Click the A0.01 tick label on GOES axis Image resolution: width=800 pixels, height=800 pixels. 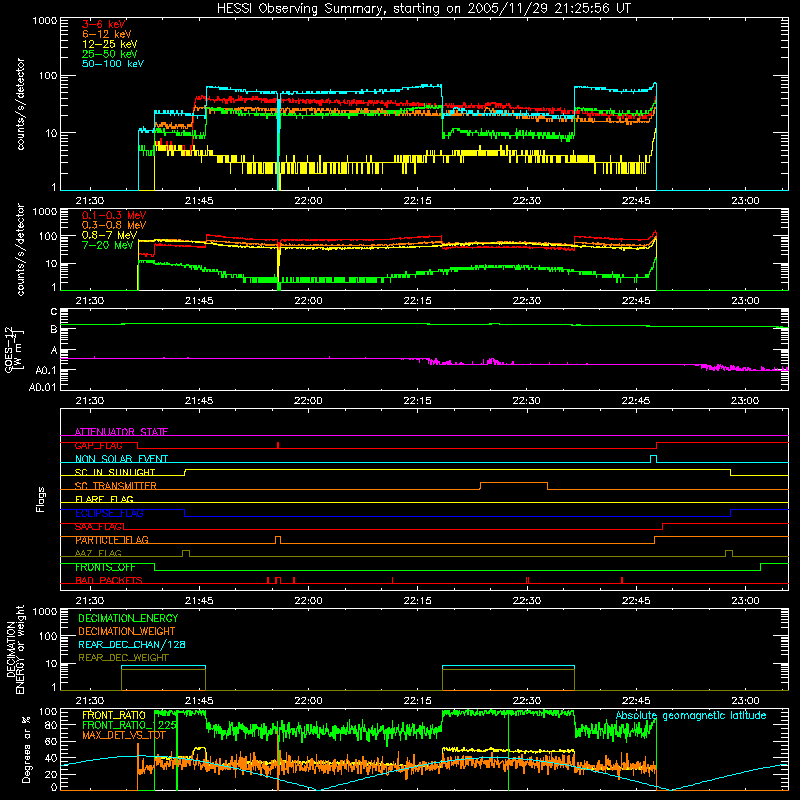(42, 387)
